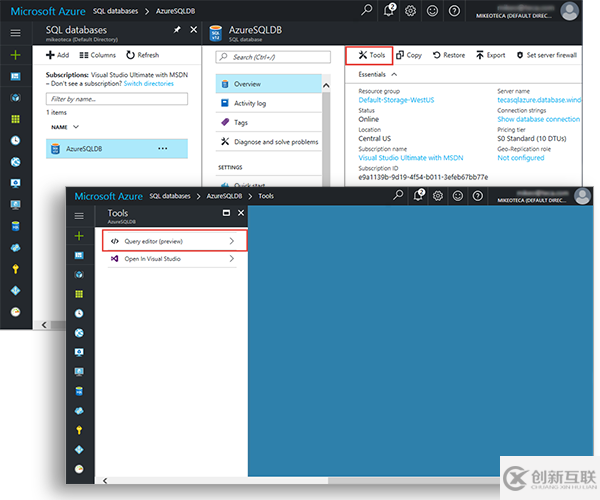Select Overview menu item
Image resolution: width=600 pixels, height=500 pixels.
click(269, 84)
